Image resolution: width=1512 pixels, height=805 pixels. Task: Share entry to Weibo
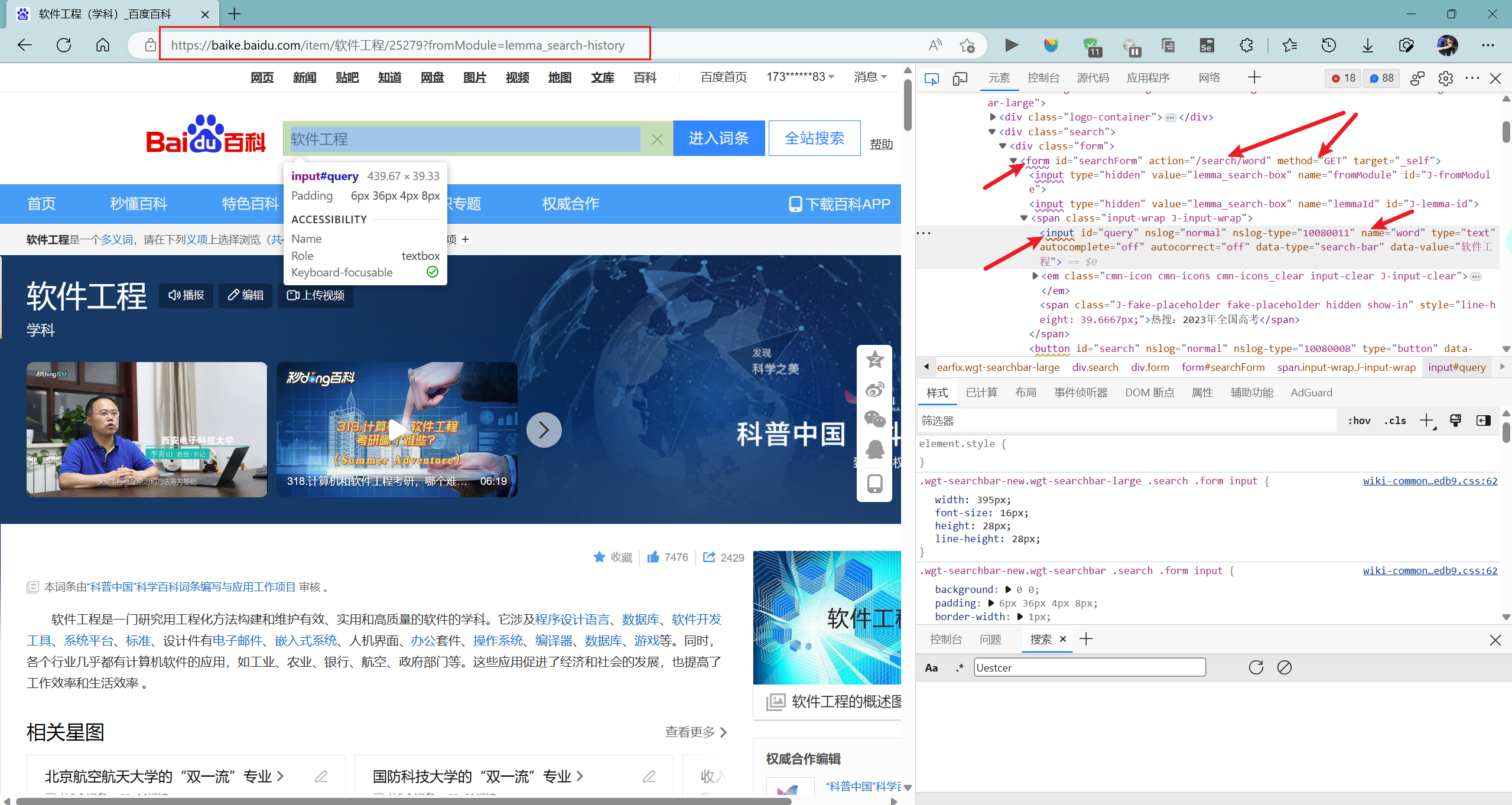click(x=874, y=389)
